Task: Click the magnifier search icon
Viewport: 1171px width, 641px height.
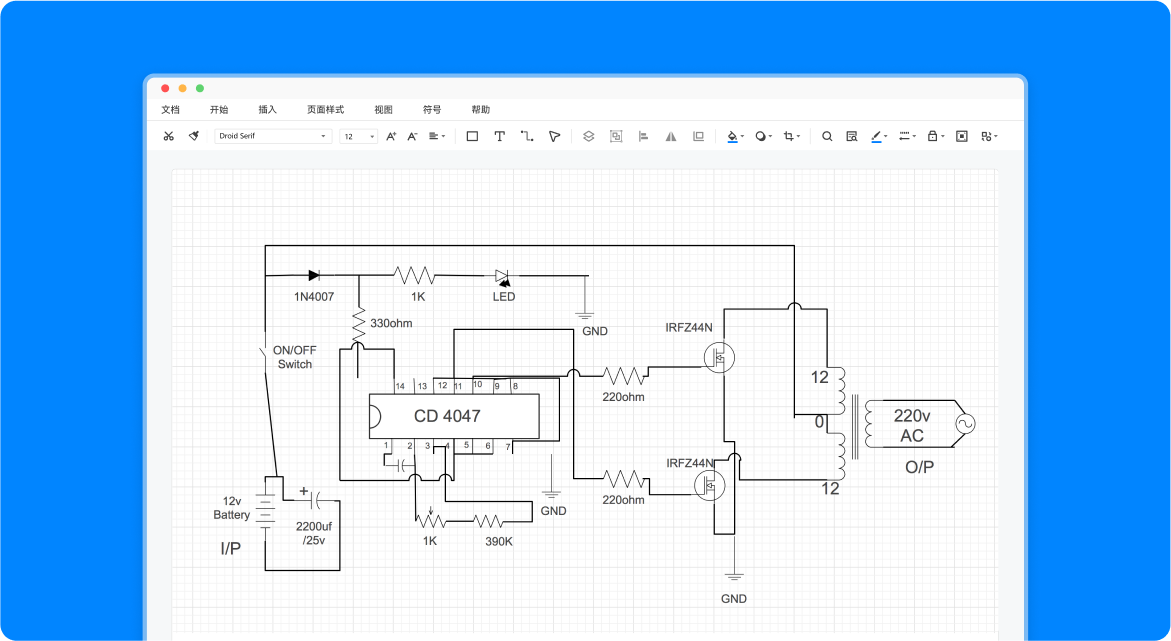Action: pos(827,136)
